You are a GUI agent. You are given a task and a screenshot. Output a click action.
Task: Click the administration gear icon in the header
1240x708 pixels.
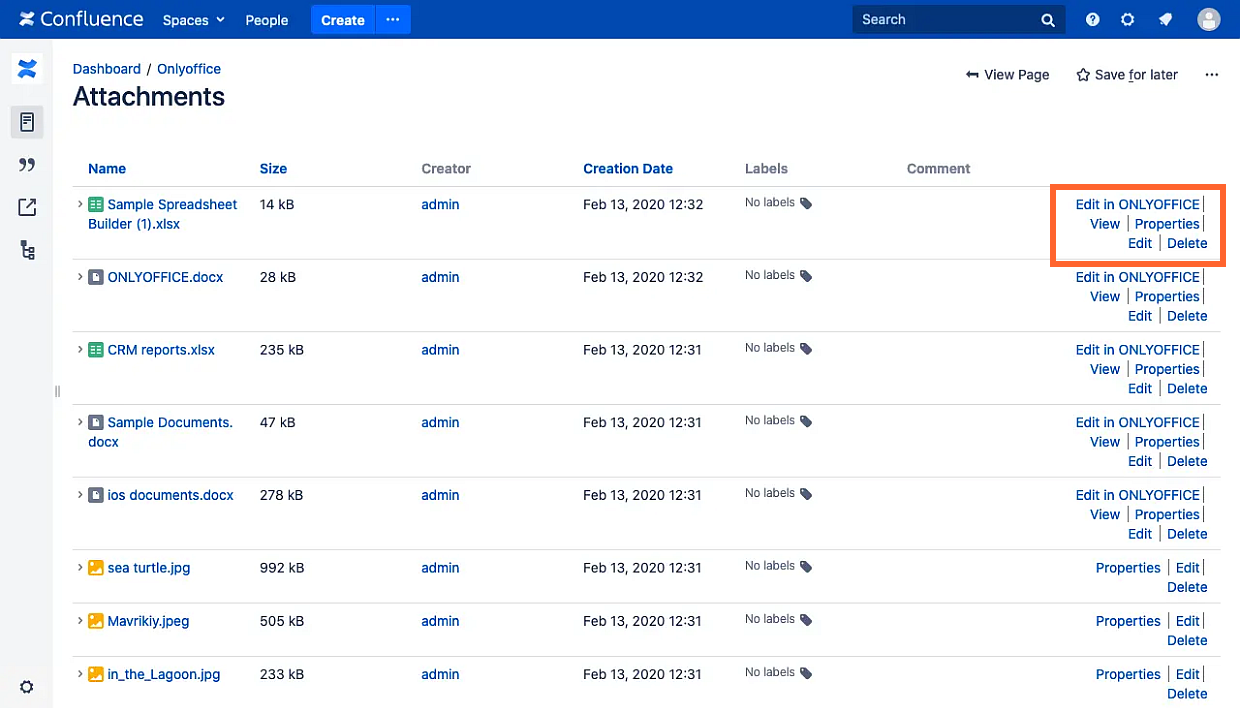click(x=1127, y=20)
